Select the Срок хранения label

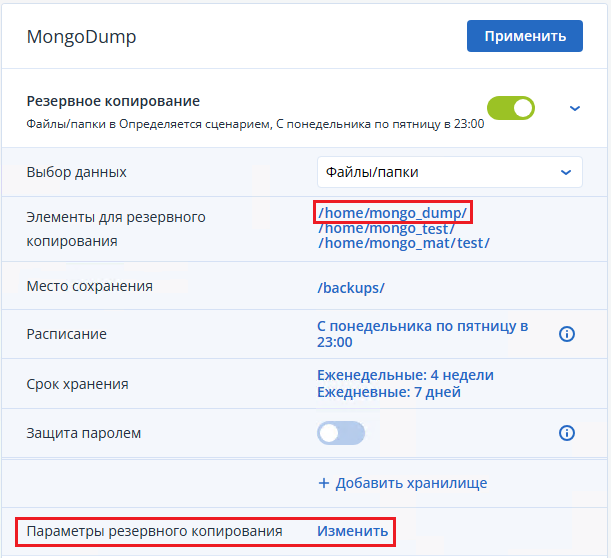coord(78,384)
